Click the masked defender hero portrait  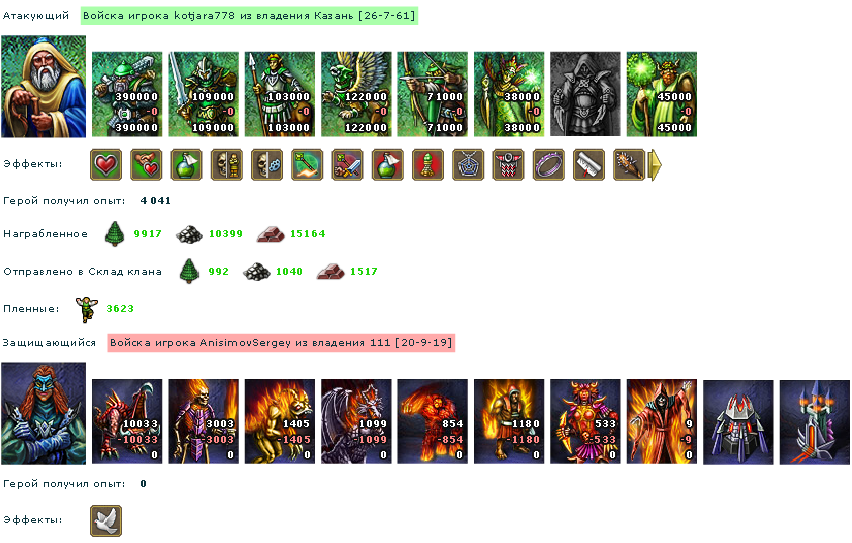coord(43,414)
